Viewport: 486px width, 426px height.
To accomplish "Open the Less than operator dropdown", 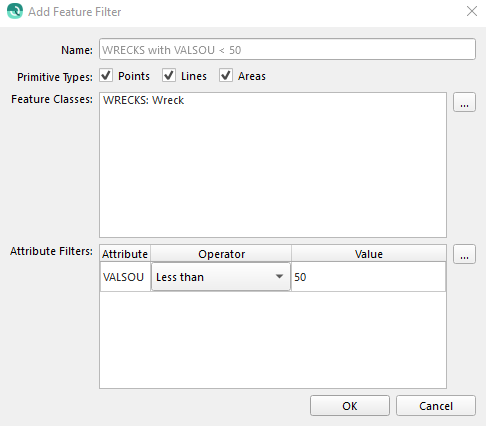I will click(221, 277).
